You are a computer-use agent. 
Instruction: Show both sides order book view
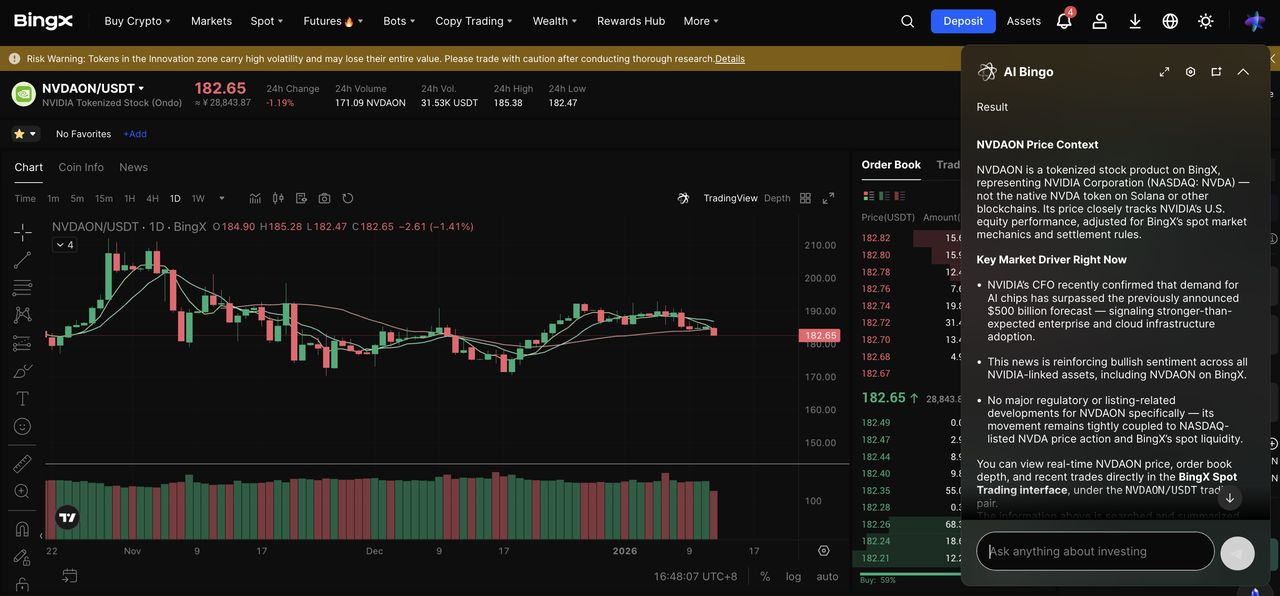click(867, 196)
